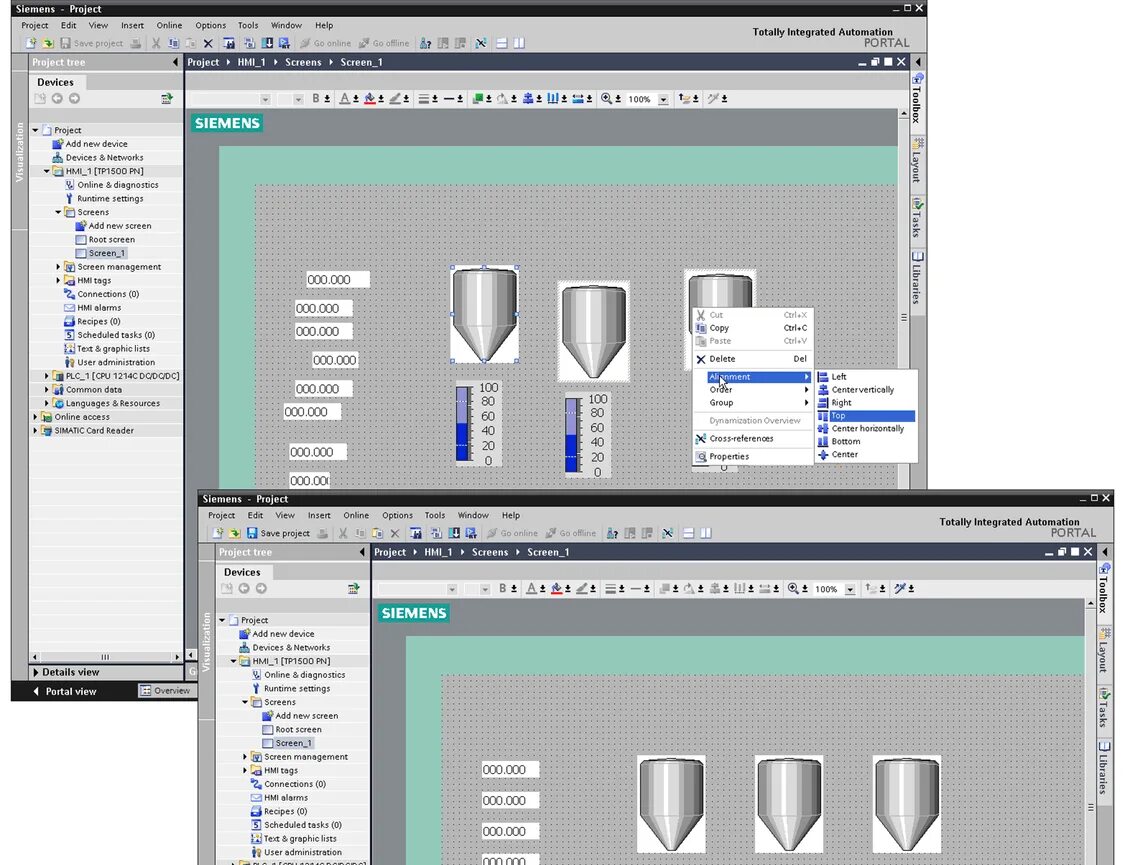The width and height of the screenshot is (1125, 865).
Task: Open Insert menu in upper window
Action: coord(132,25)
